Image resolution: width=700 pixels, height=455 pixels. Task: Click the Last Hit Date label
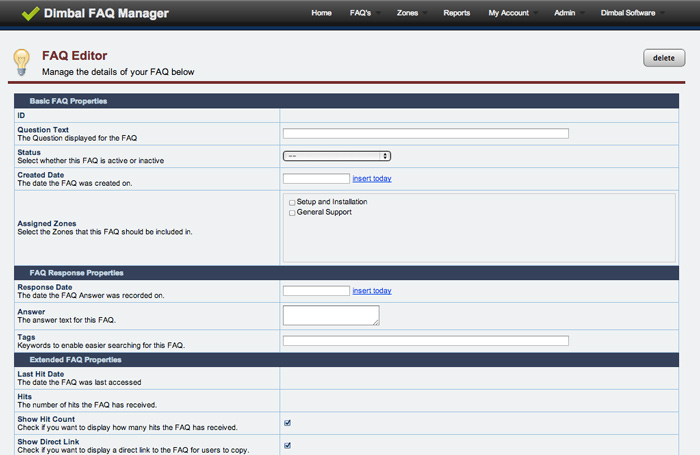click(x=41, y=374)
